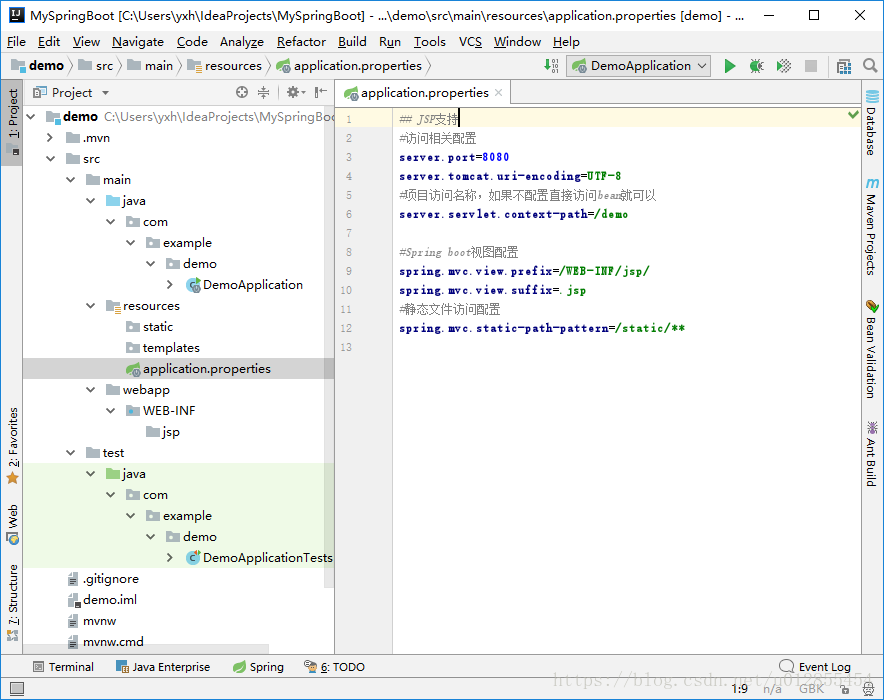Open the Database tool window
Image resolution: width=884 pixels, height=700 pixels.
[872, 122]
